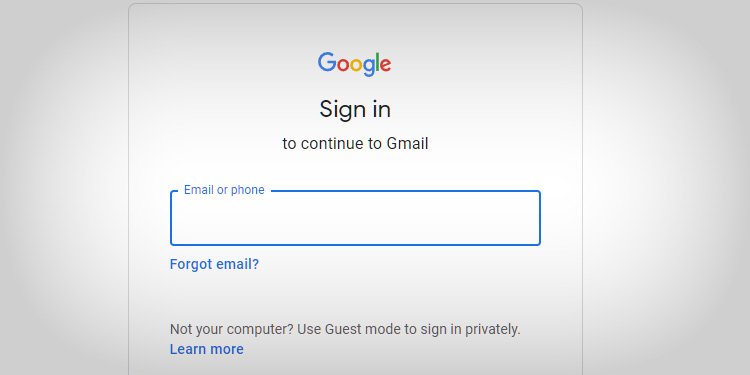Click the "Not your computer?" text
750x375 pixels.
click(232, 330)
